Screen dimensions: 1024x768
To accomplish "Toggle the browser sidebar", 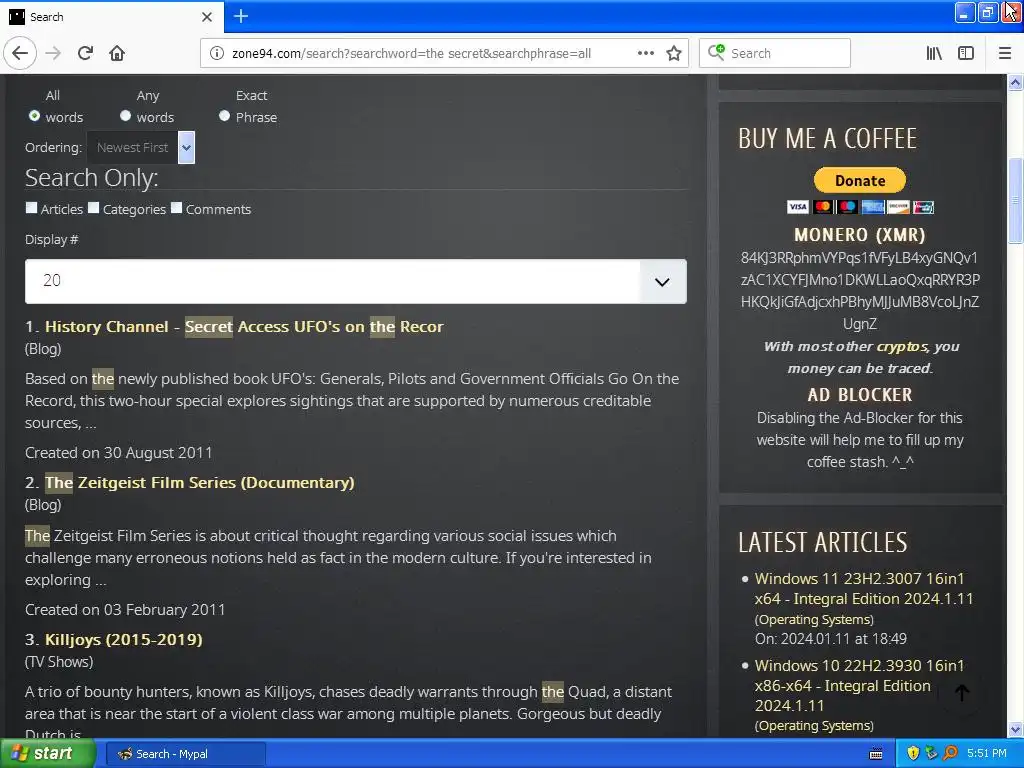I will pyautogui.click(x=966, y=53).
